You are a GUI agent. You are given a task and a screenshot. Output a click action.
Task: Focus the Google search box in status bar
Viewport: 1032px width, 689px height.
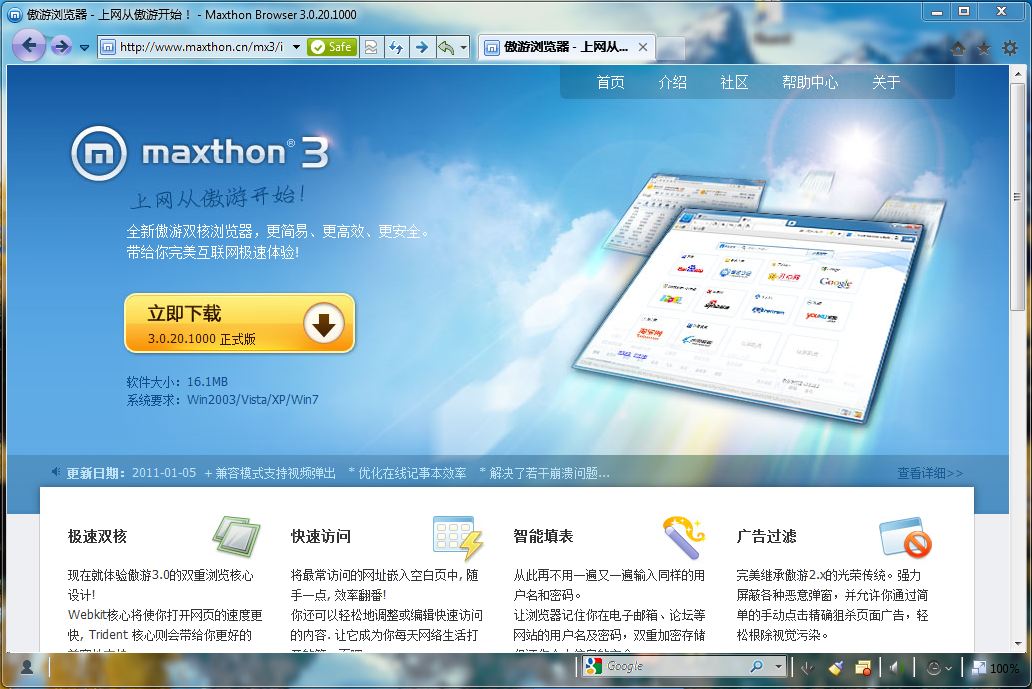tap(675, 667)
